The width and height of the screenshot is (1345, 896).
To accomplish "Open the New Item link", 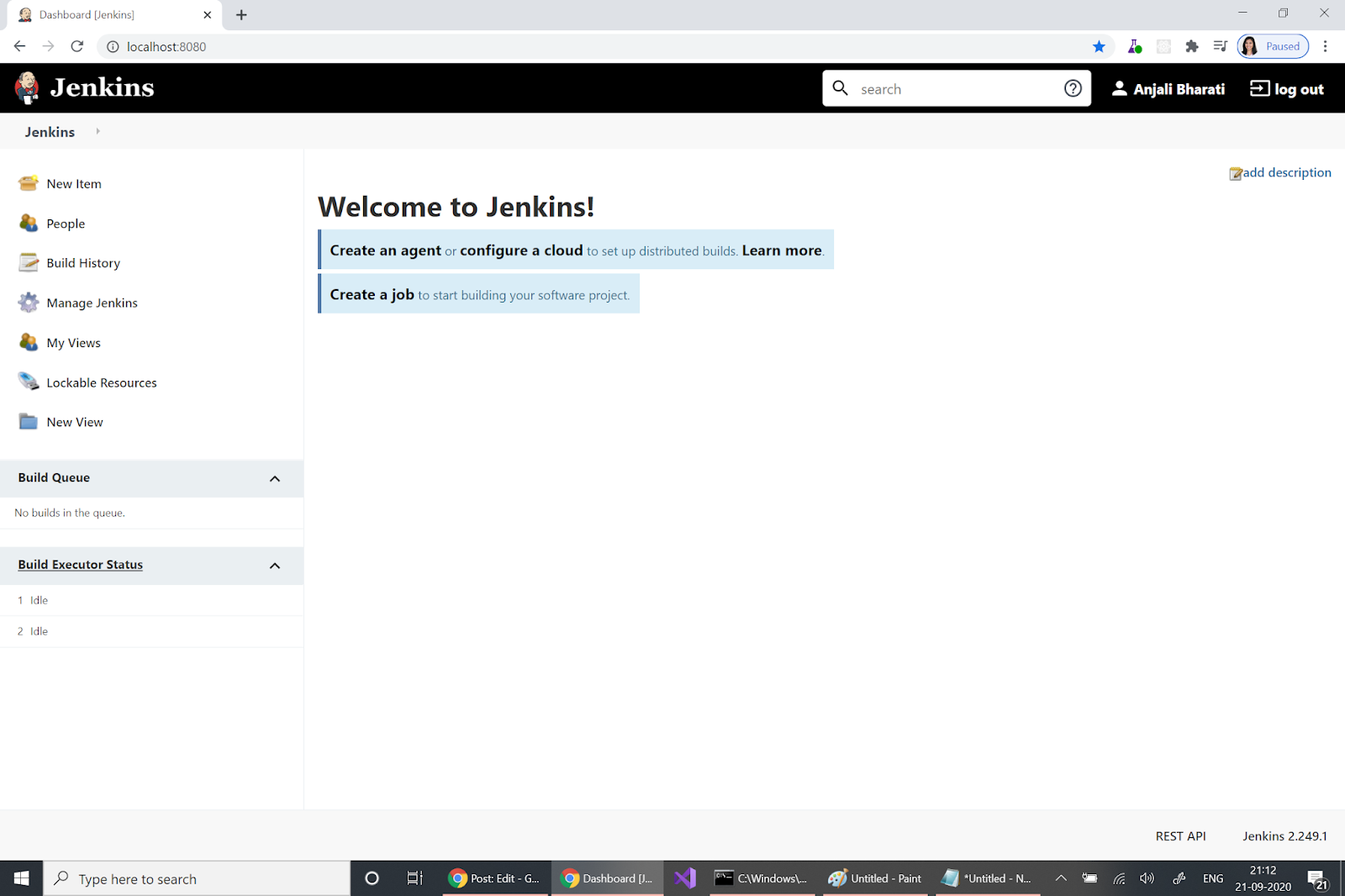I will pos(74,184).
